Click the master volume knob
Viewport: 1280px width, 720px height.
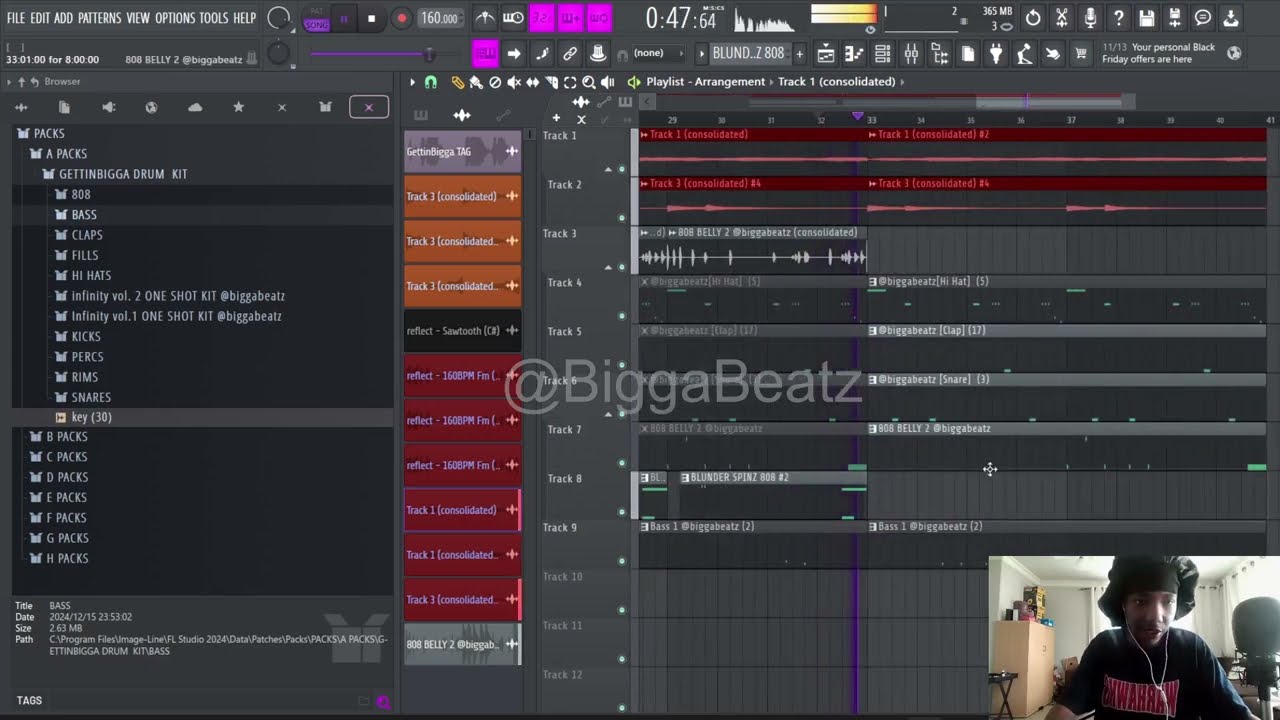279,18
